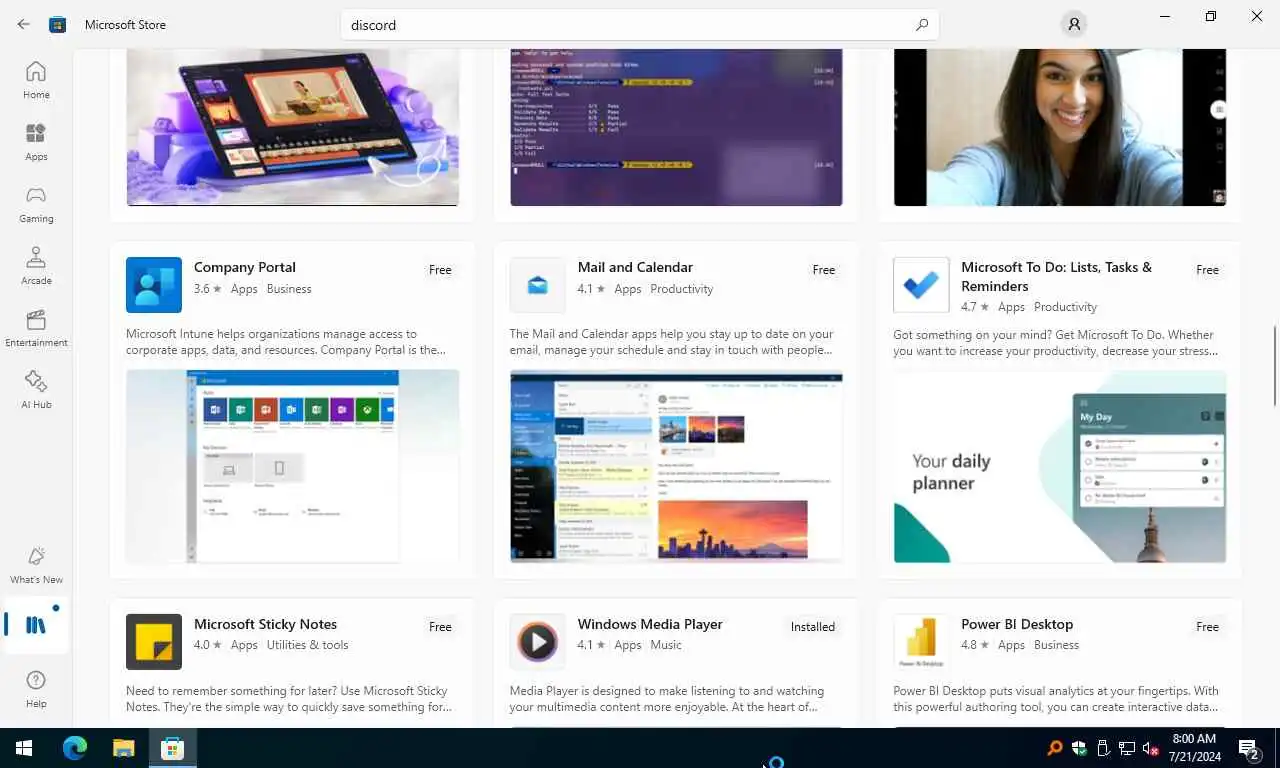Screen dimensions: 1280x768
Task: Click the Windows Media Player app icon
Action: (x=537, y=642)
